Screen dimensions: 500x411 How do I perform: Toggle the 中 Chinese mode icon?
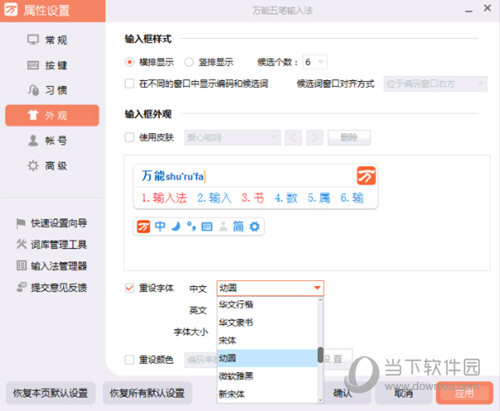(160, 226)
